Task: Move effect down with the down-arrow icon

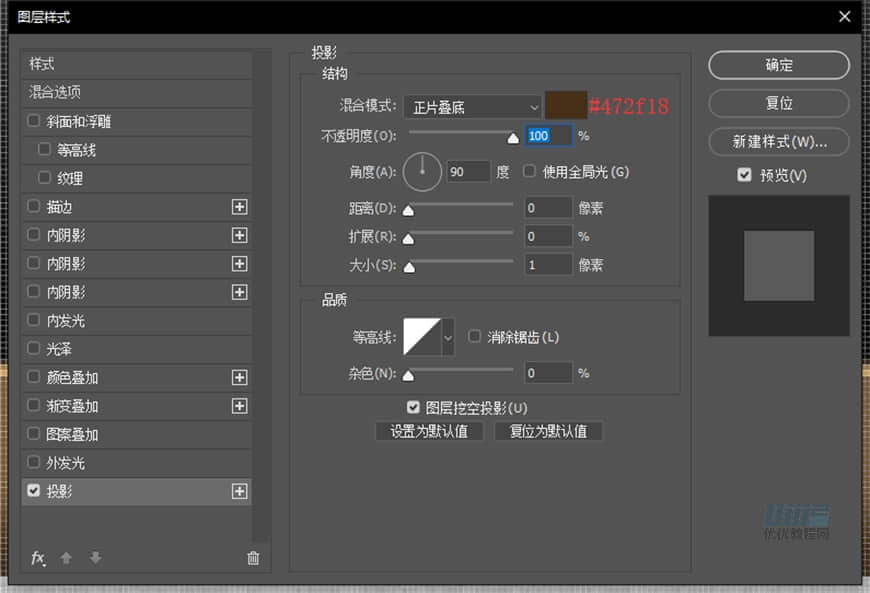Action: (94, 558)
